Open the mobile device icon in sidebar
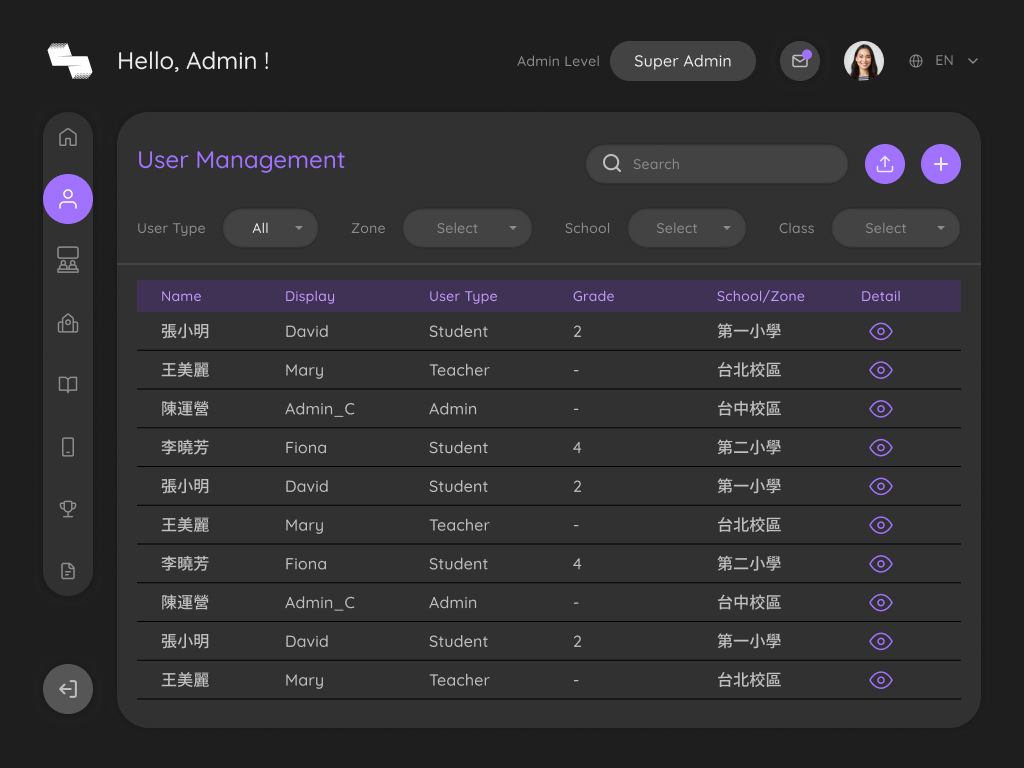Image resolution: width=1024 pixels, height=768 pixels. [x=68, y=447]
